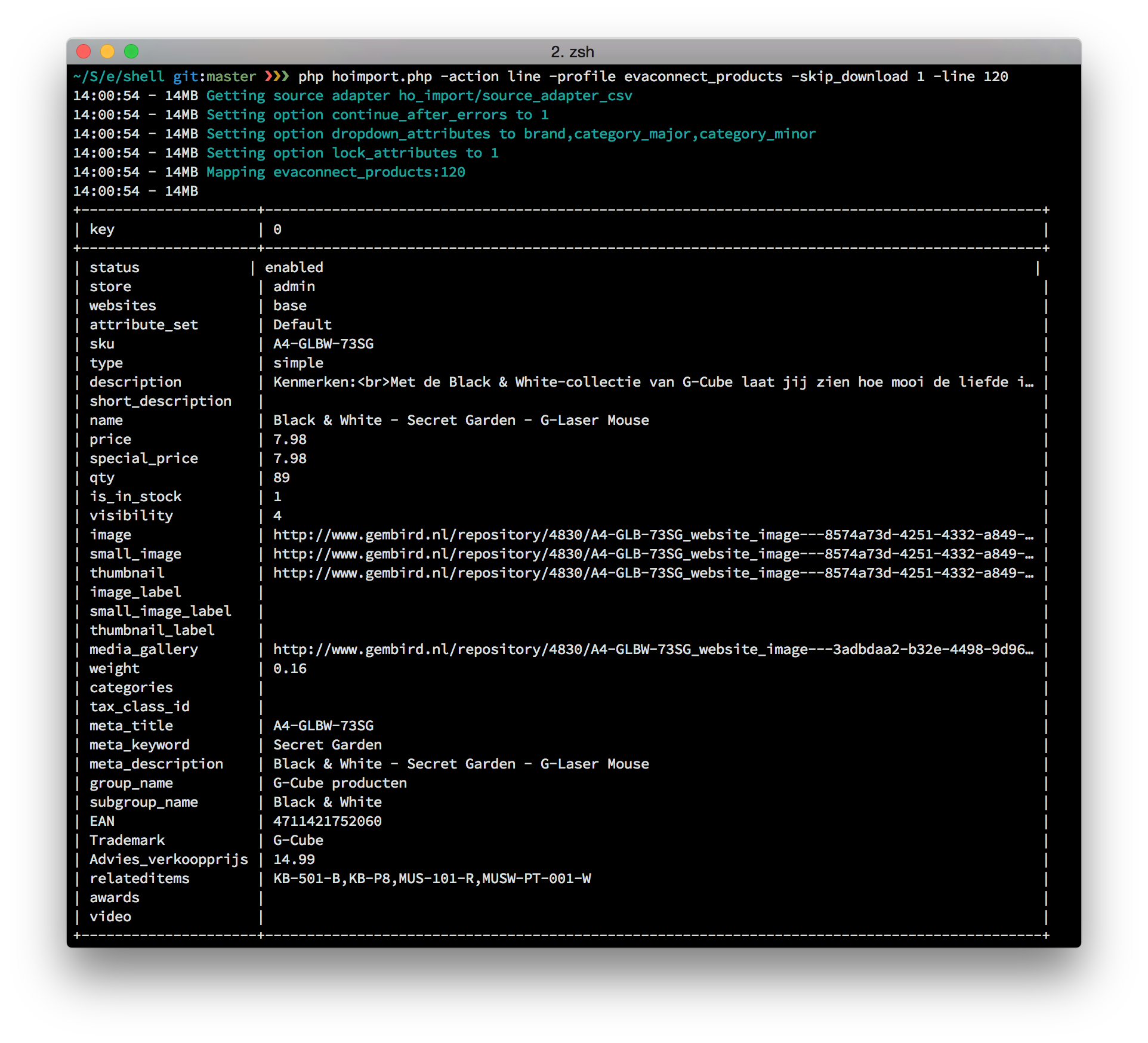
Task: Click the product description text starting Kenmerken
Action: tap(653, 382)
